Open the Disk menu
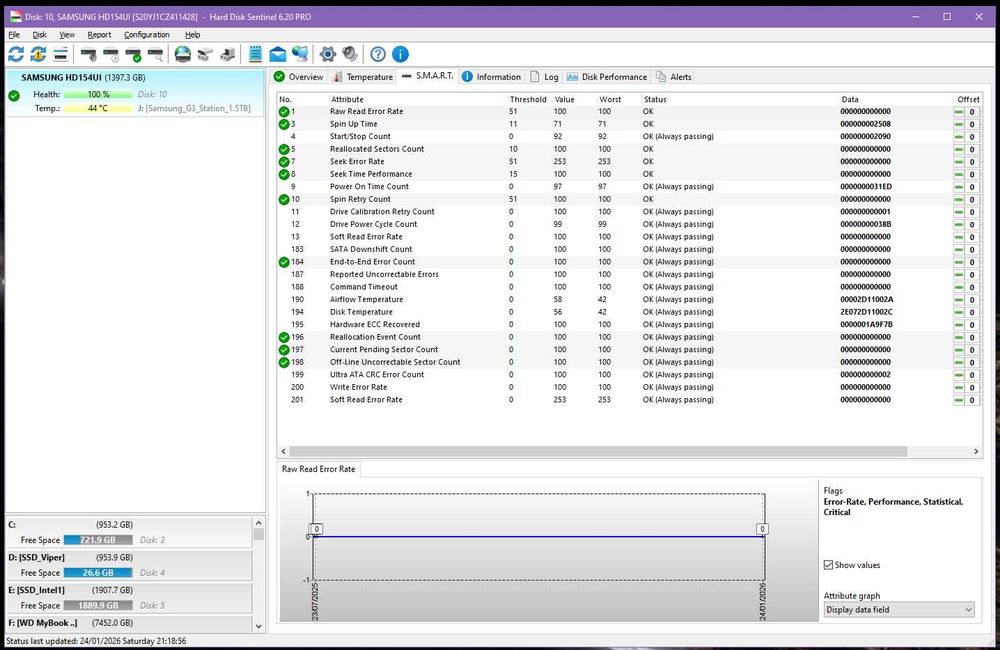Screen dimensions: 1000x650 coord(40,34)
